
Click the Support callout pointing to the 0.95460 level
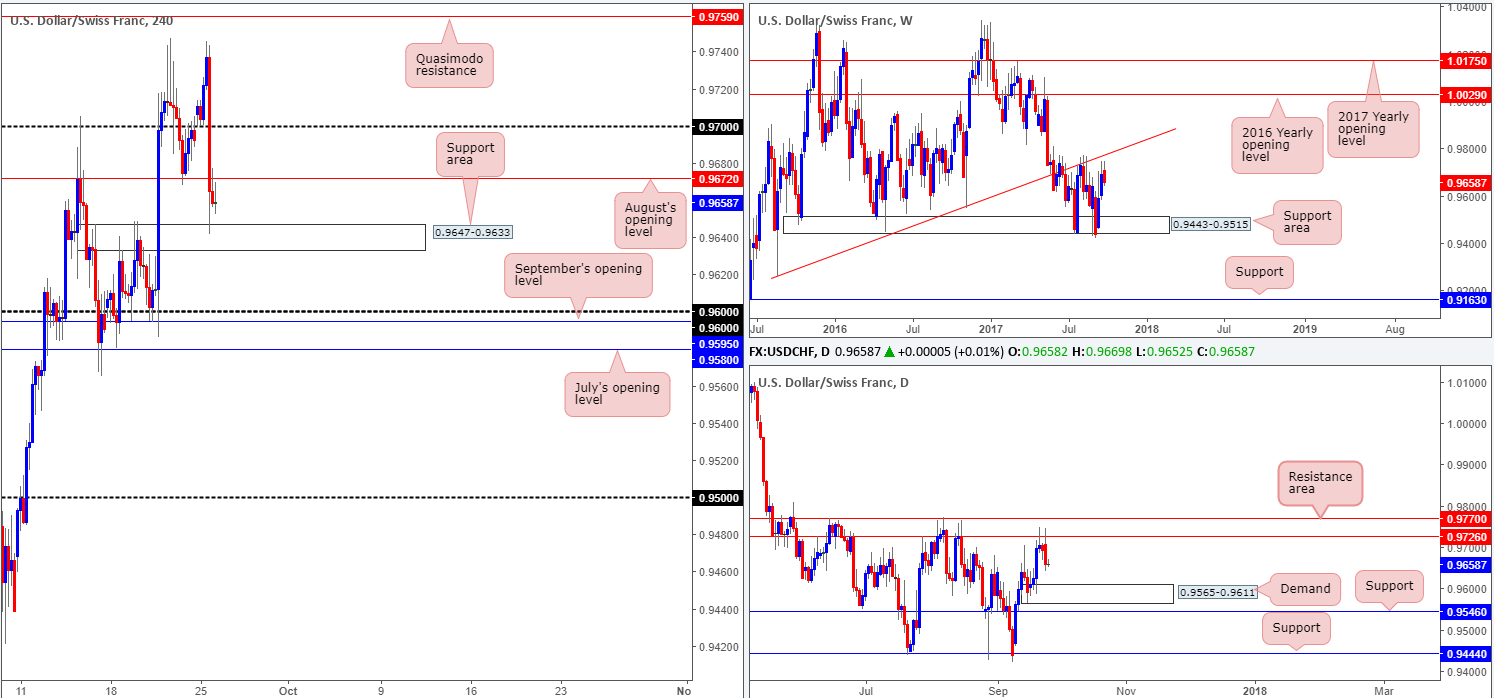pos(1388,586)
